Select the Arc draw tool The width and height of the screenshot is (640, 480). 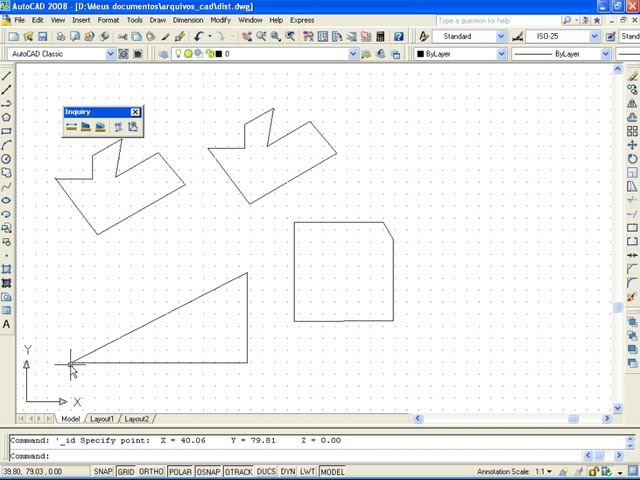[x=6, y=145]
